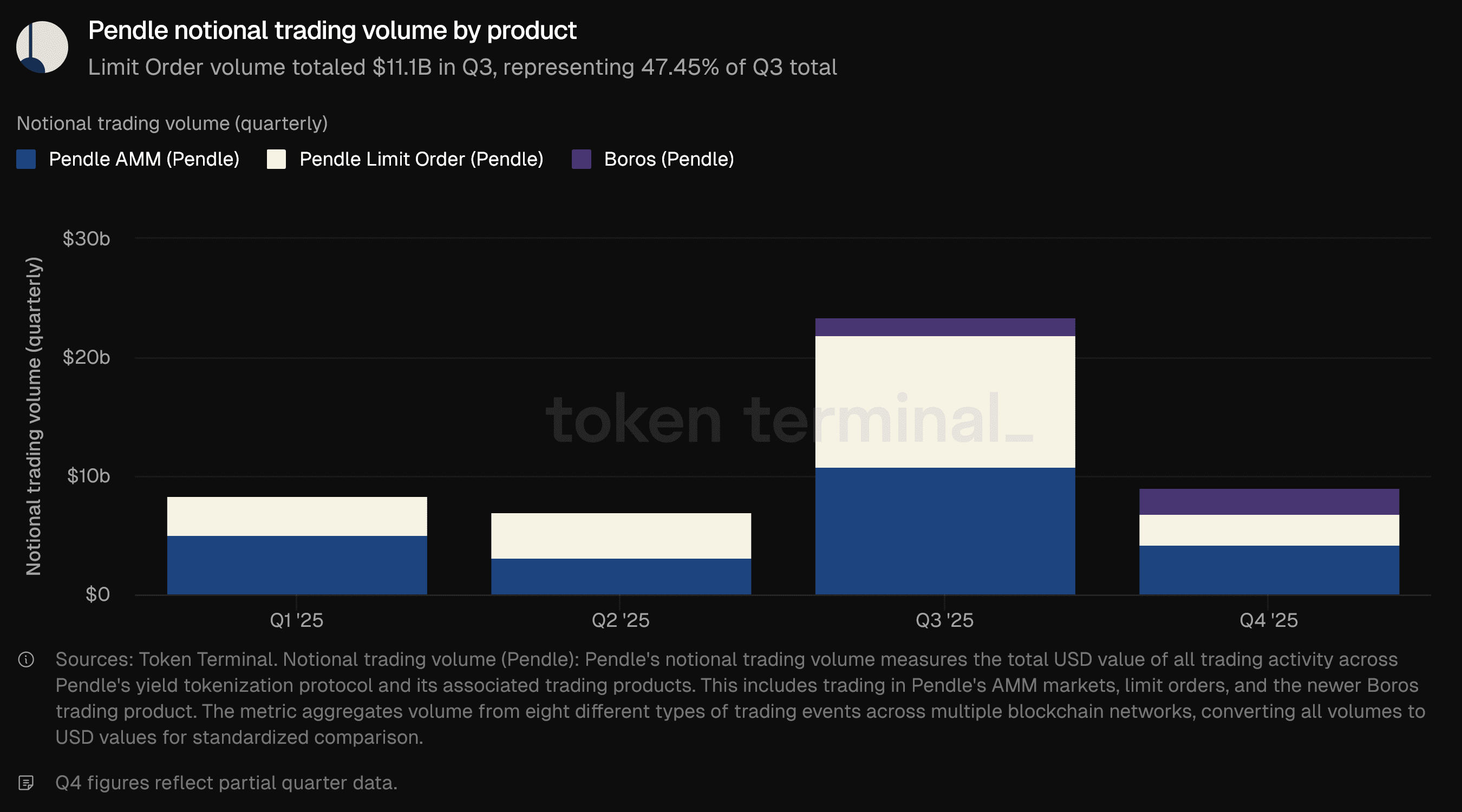The width and height of the screenshot is (1462, 812).
Task: Click the chart title Pendle notional trading volume
Action: click(332, 31)
